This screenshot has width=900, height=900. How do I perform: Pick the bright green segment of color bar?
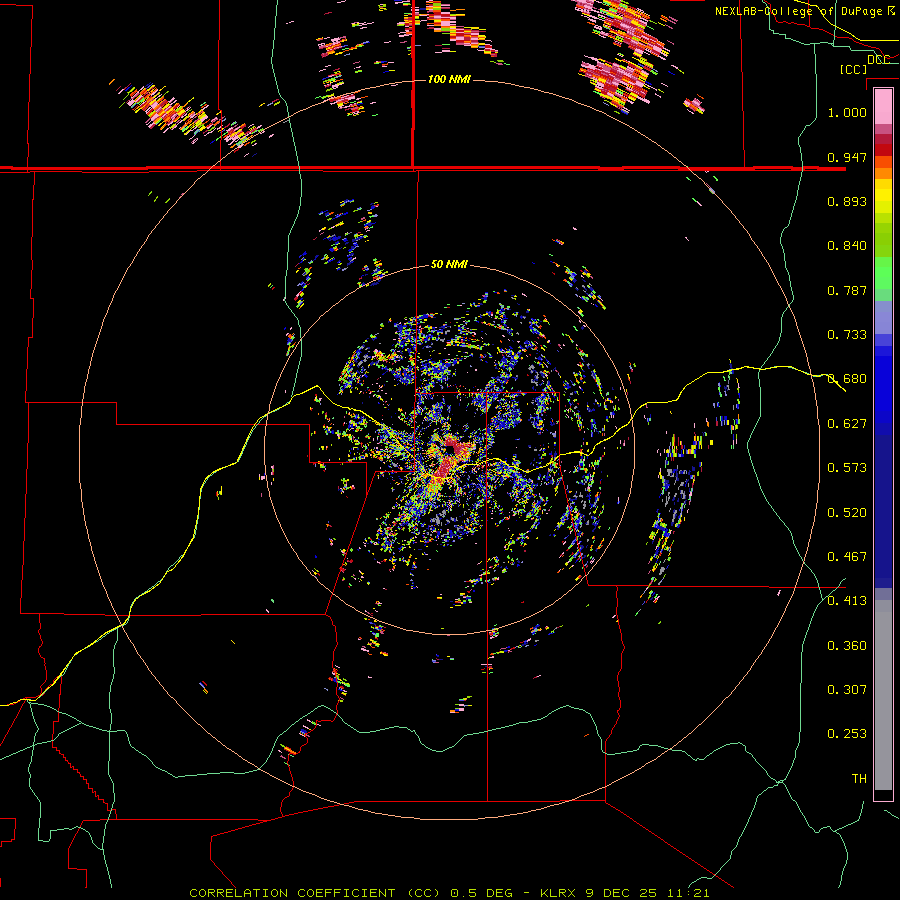(x=883, y=273)
